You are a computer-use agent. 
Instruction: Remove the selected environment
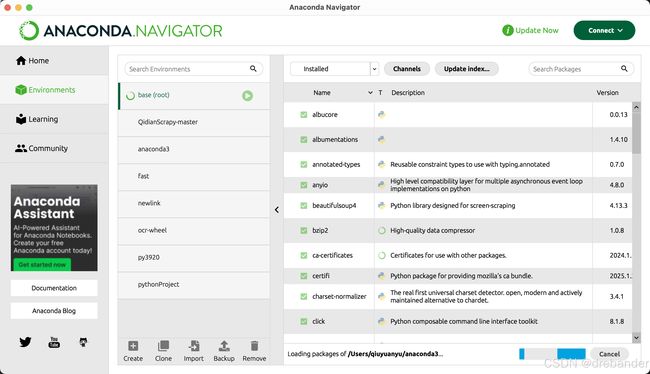[x=254, y=351]
